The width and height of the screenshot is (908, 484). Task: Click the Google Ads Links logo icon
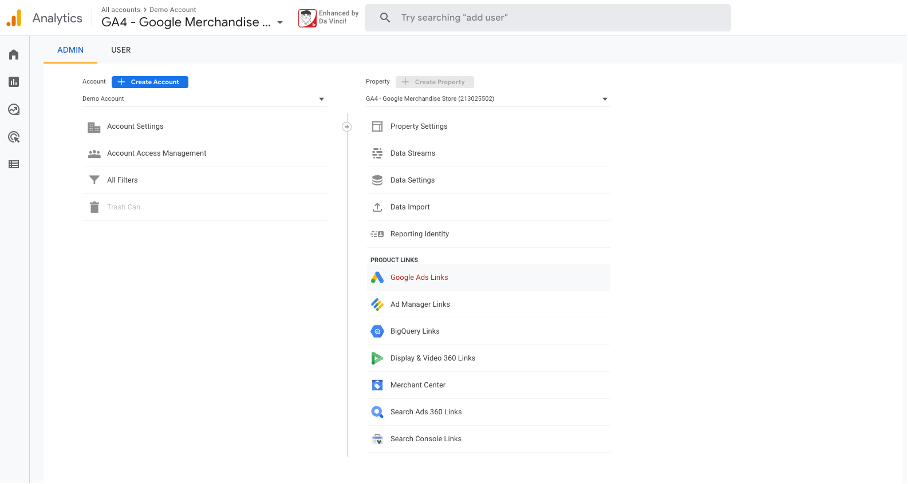click(377, 278)
